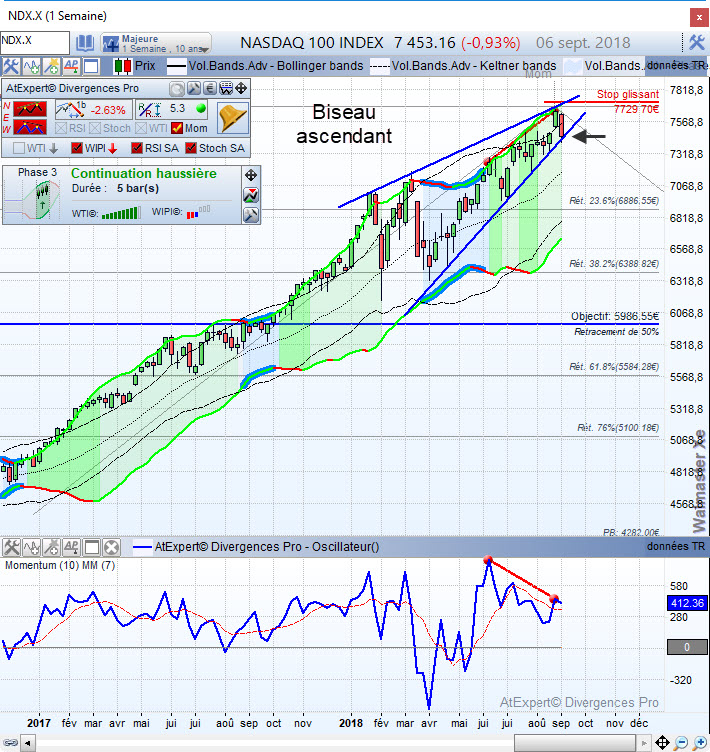The height and width of the screenshot is (752, 710).
Task: Click the refresh icon in Divergences Pro
Action: [x=177, y=88]
